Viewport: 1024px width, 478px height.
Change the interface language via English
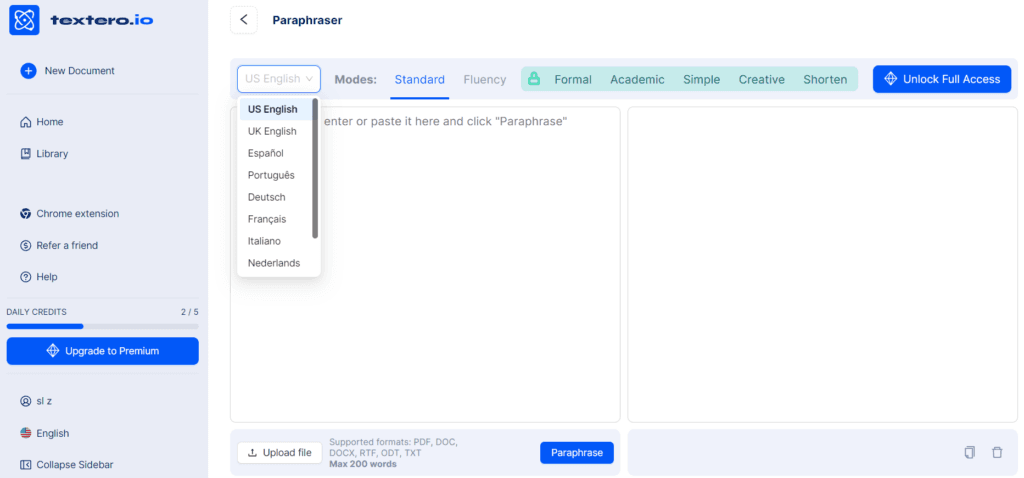click(44, 433)
